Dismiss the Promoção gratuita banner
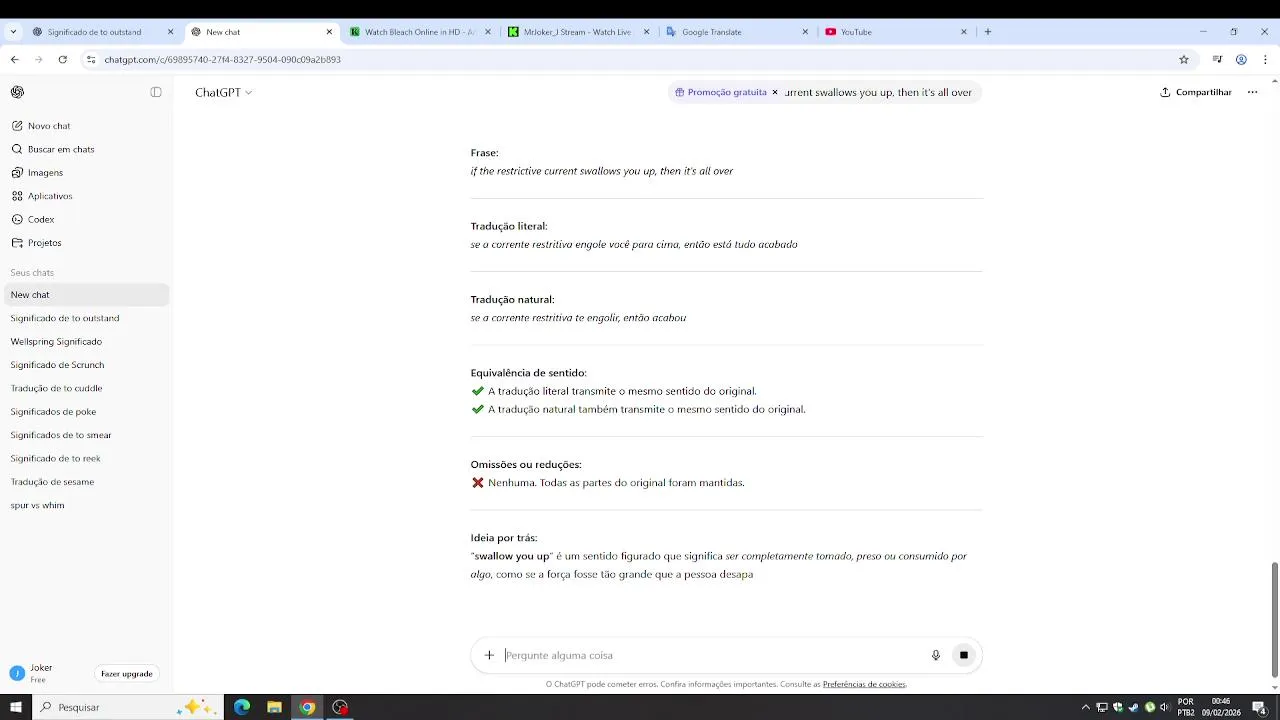Viewport: 1280px width, 720px height. pos(775,92)
